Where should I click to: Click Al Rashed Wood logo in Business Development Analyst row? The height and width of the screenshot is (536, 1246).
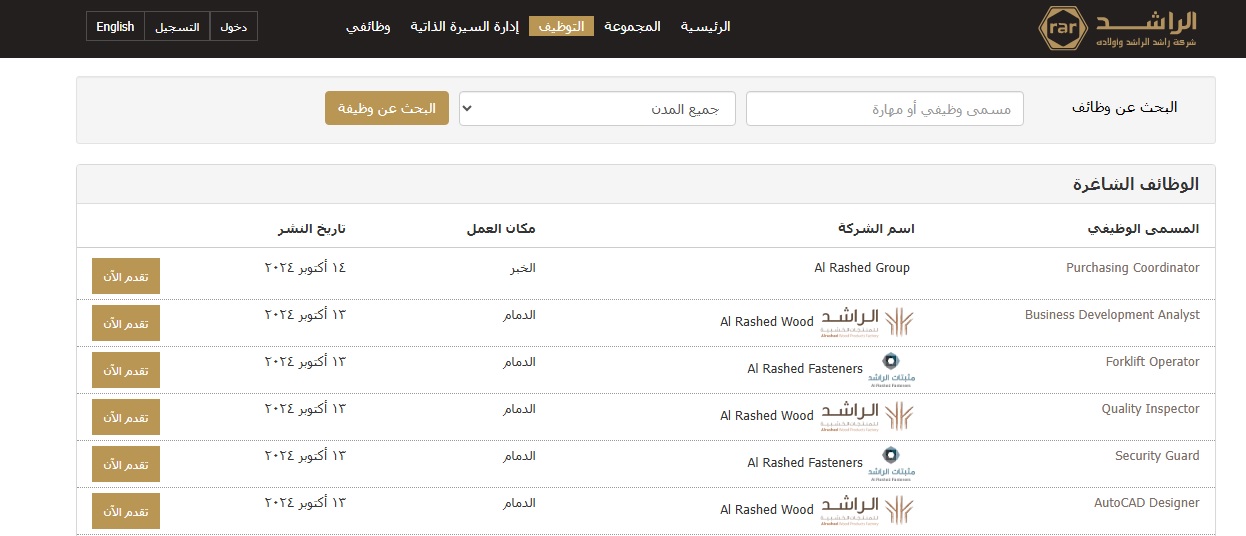click(x=867, y=322)
